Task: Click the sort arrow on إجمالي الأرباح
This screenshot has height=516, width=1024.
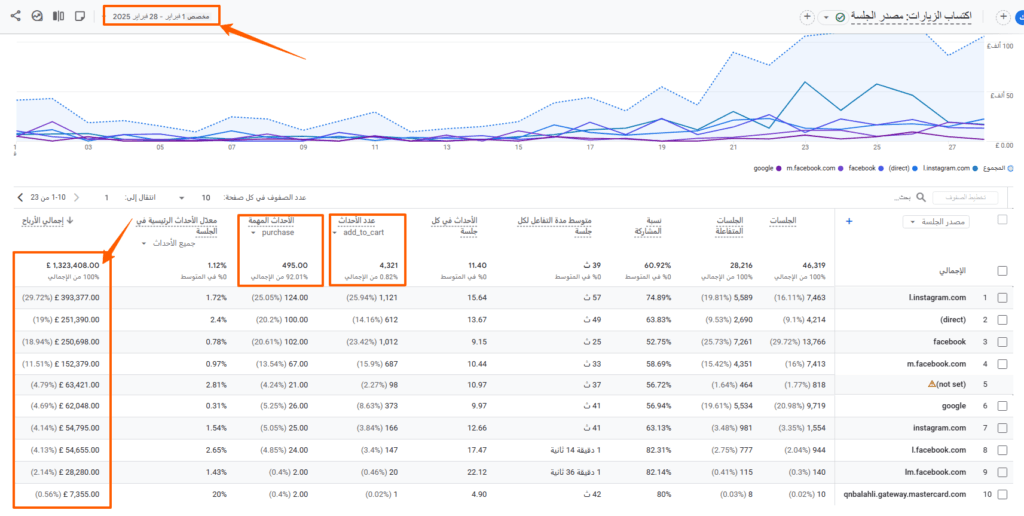Action: click(x=69, y=221)
